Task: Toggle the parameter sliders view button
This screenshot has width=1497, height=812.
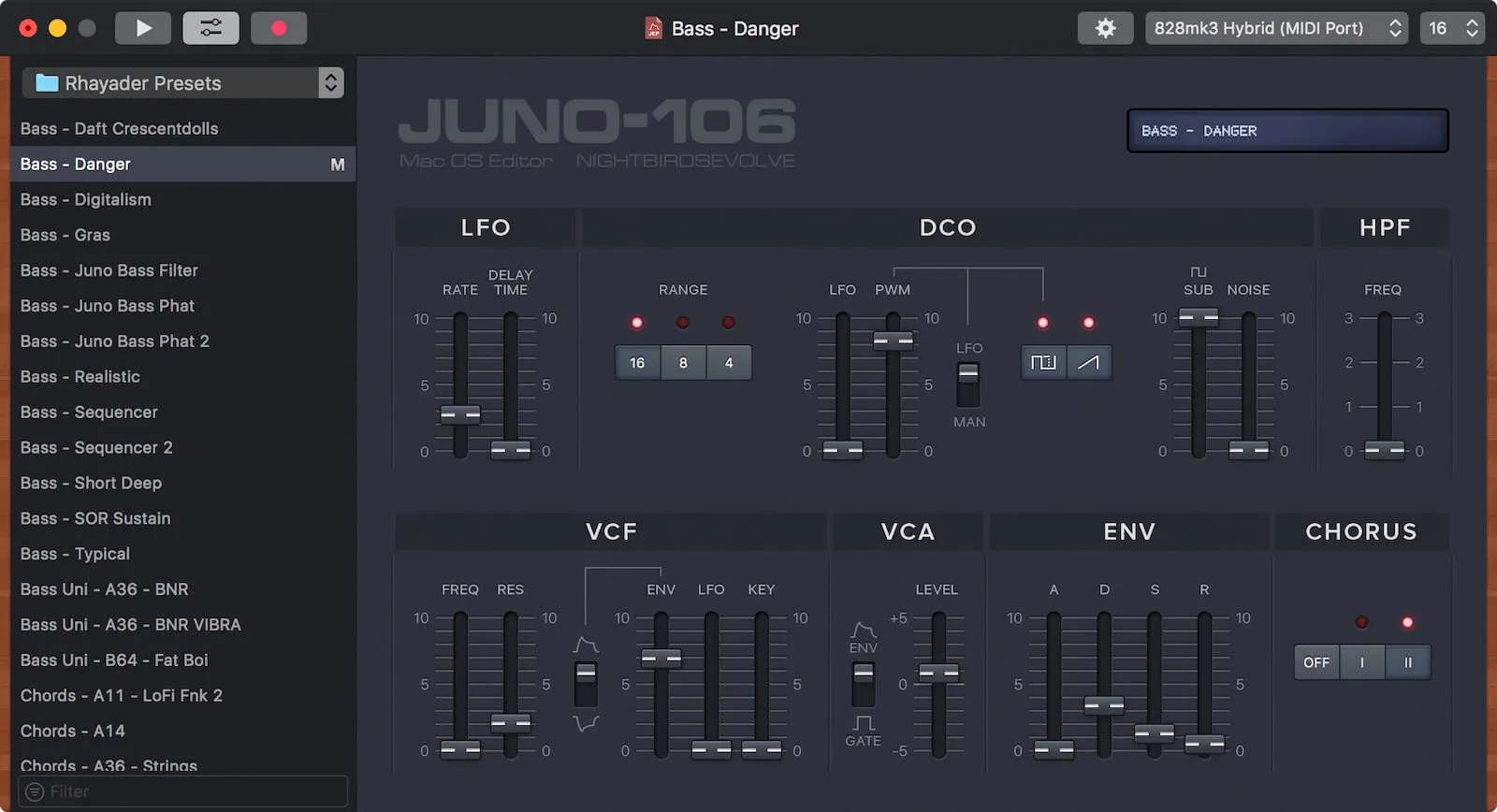Action: [x=211, y=28]
